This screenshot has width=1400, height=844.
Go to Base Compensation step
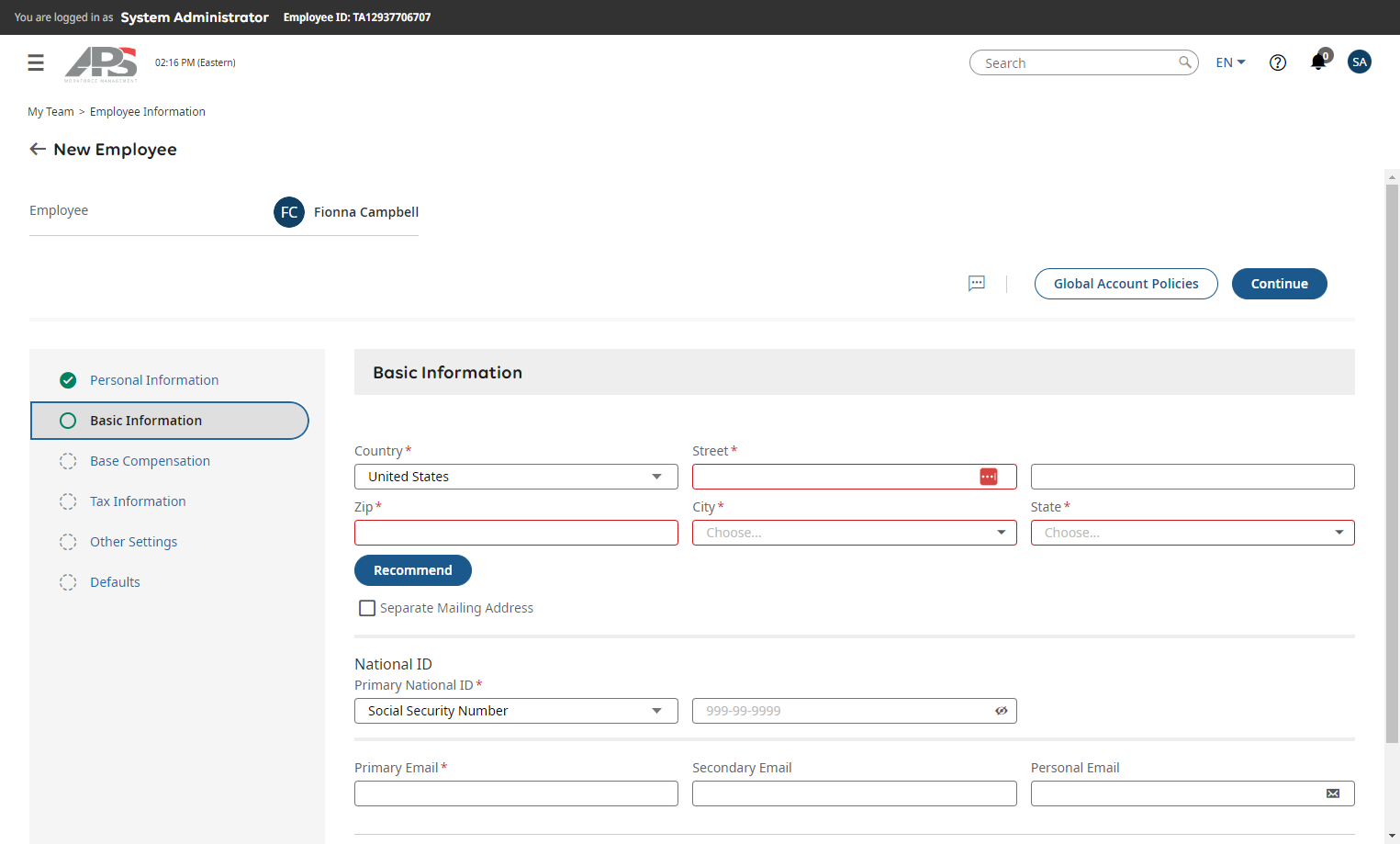click(150, 461)
